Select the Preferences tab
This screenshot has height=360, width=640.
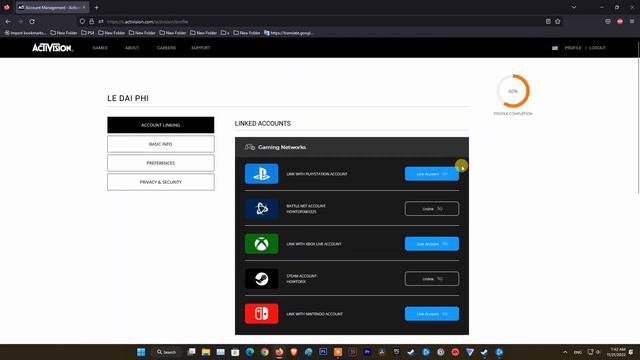[160, 163]
